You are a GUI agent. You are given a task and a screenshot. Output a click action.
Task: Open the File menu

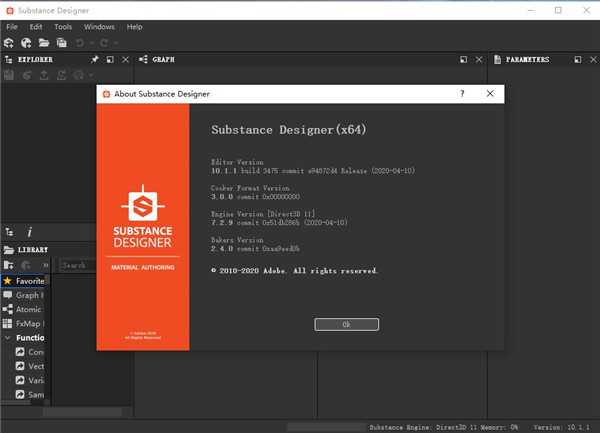(x=12, y=27)
